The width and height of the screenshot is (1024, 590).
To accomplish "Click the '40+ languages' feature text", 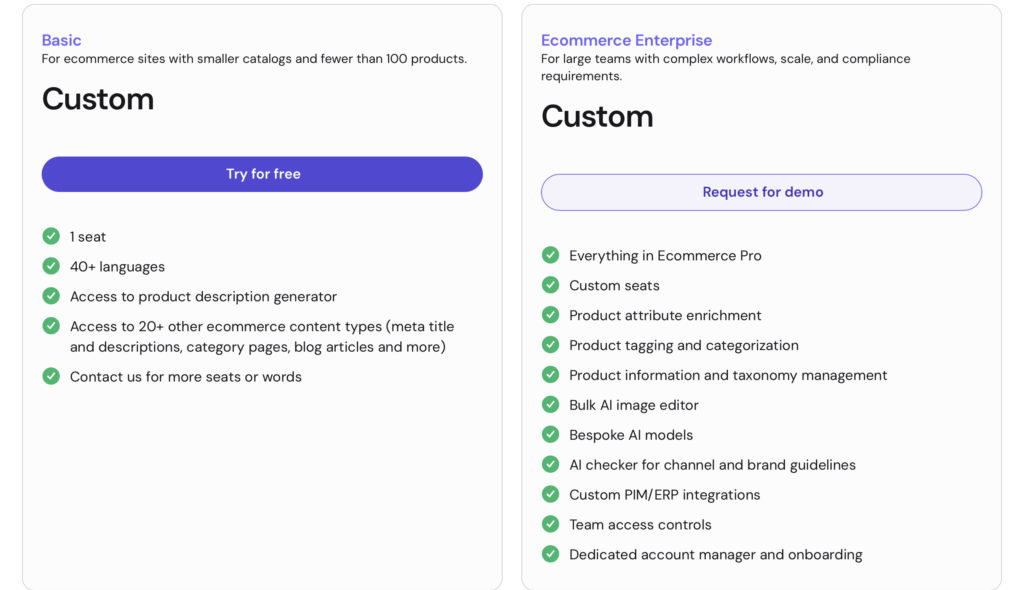I will pos(118,267).
